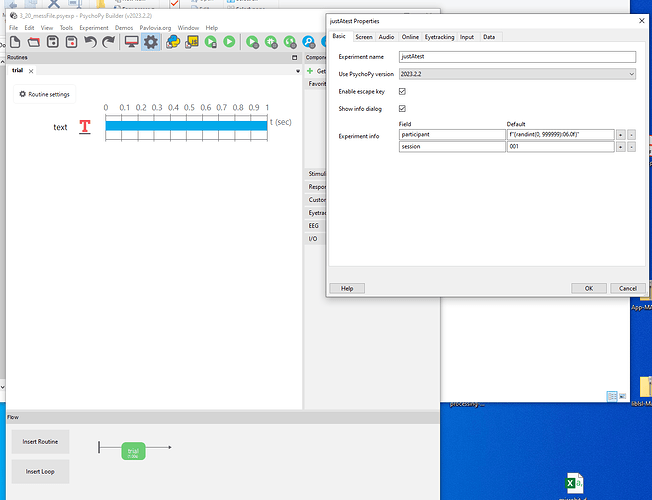Click the Experiment name input field
Image resolution: width=652 pixels, height=500 pixels.
(517, 57)
